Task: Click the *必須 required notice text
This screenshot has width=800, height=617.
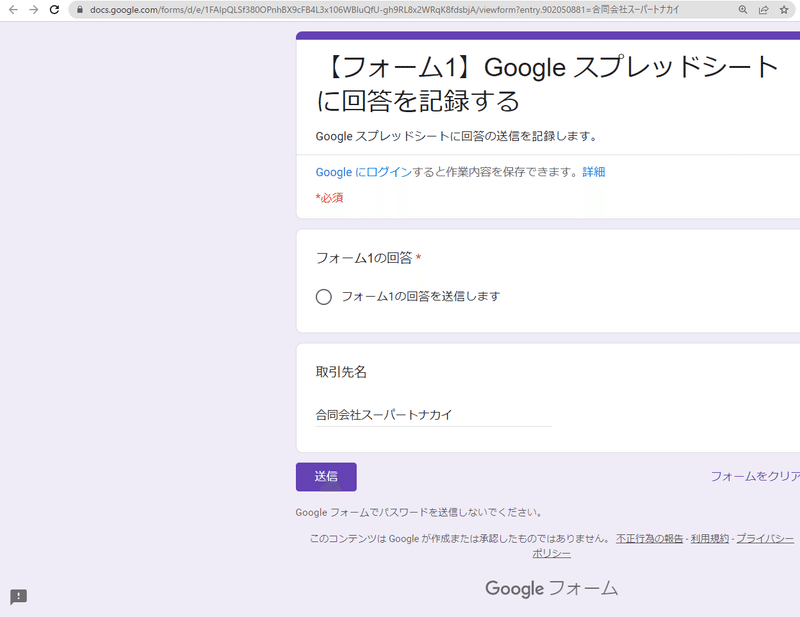Action: [x=329, y=198]
